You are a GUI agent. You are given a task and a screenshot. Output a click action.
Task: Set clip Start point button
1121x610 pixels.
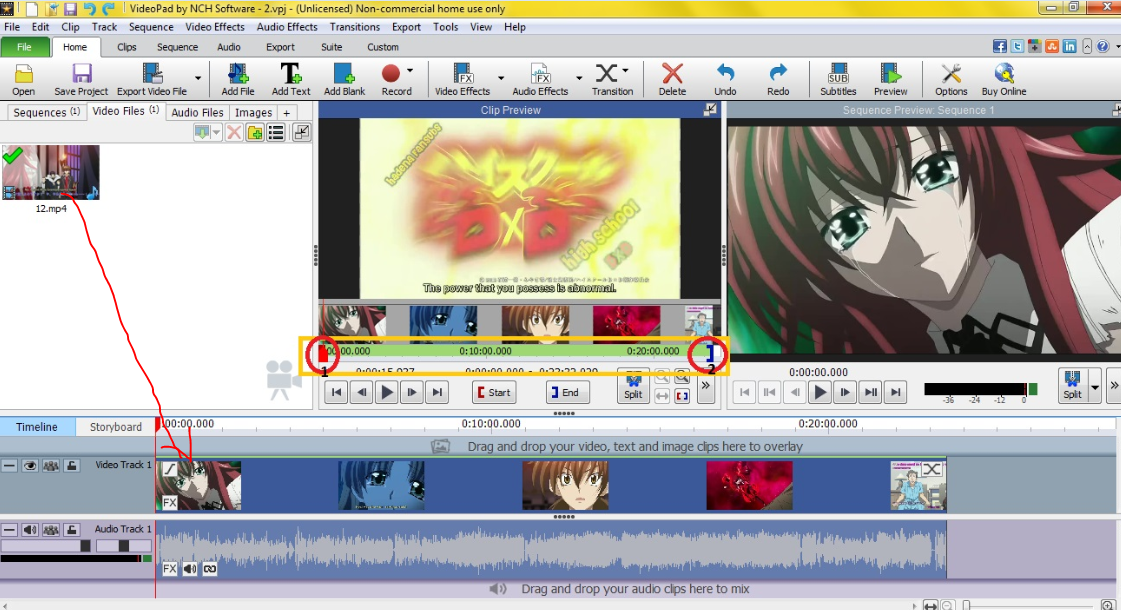493,392
